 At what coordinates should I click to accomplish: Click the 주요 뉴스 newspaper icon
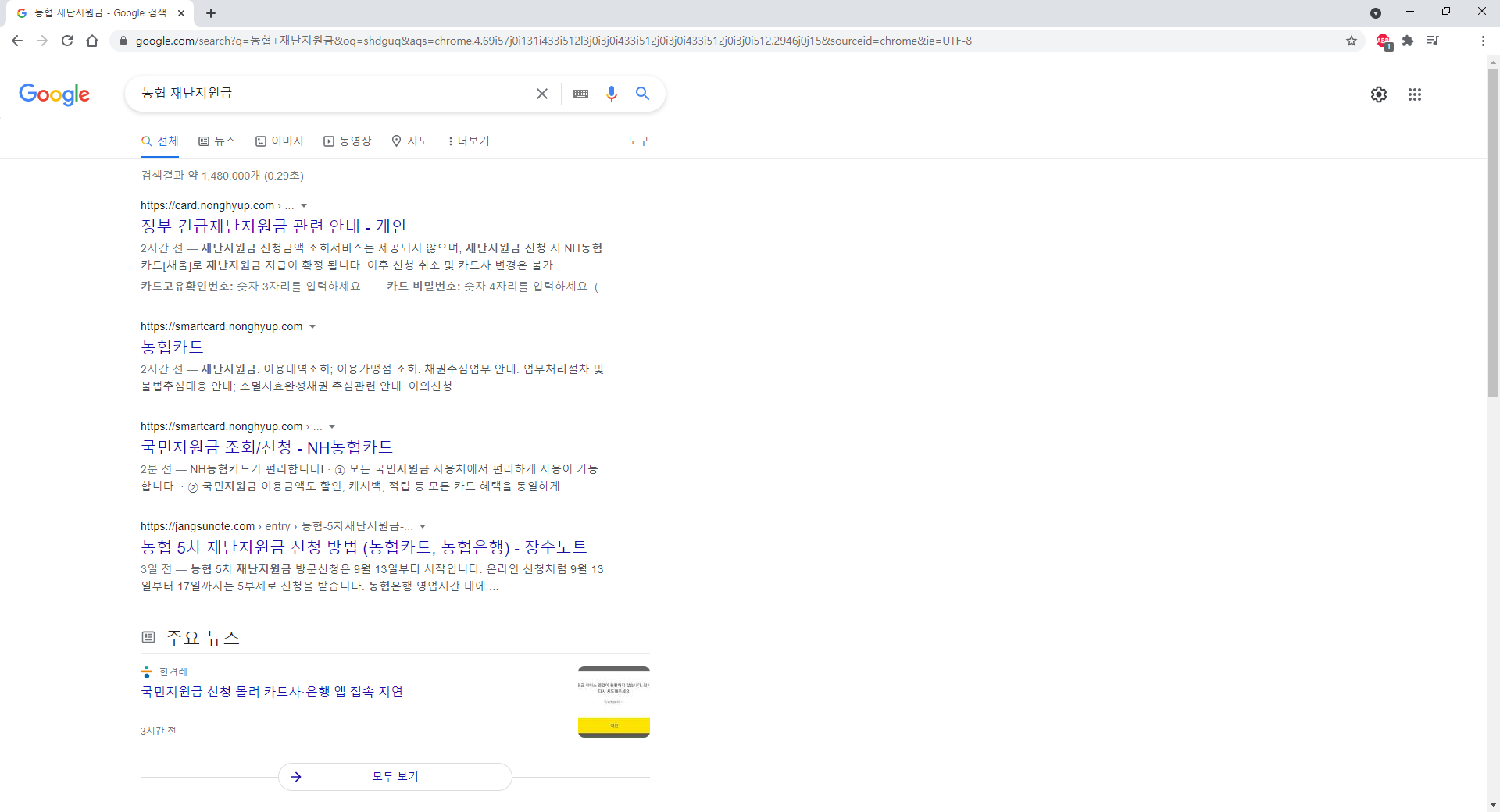148,638
